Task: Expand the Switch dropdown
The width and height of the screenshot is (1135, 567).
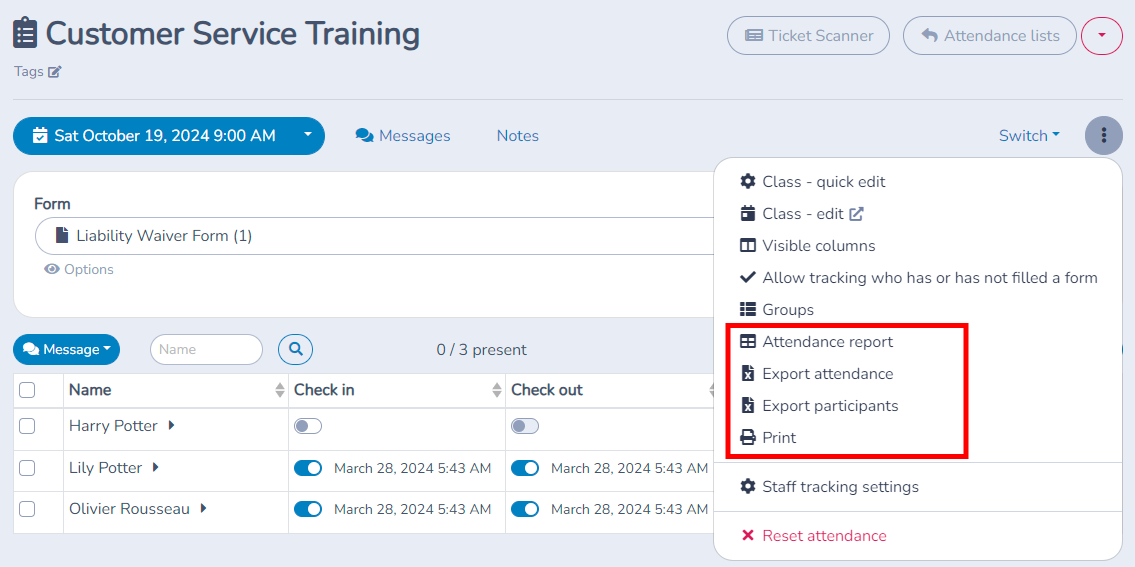Action: (x=1029, y=135)
